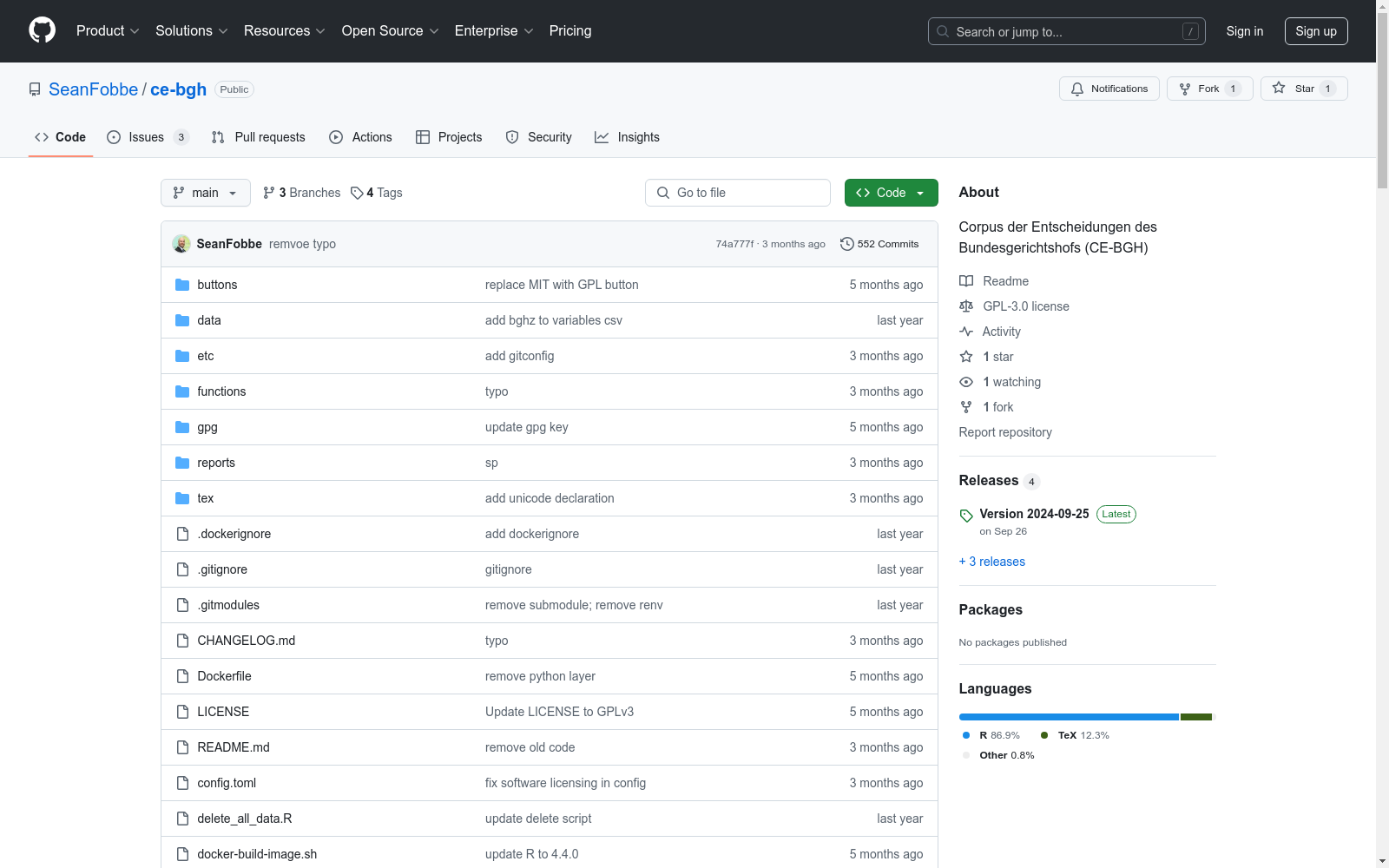Expand the Open Source menu
This screenshot has width=1389, height=868.
click(x=391, y=30)
